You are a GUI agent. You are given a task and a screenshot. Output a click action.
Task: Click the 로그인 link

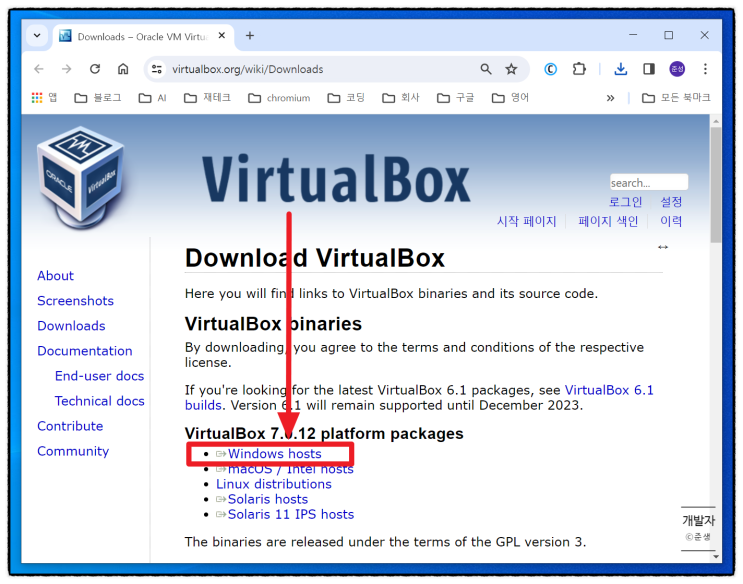(x=625, y=202)
